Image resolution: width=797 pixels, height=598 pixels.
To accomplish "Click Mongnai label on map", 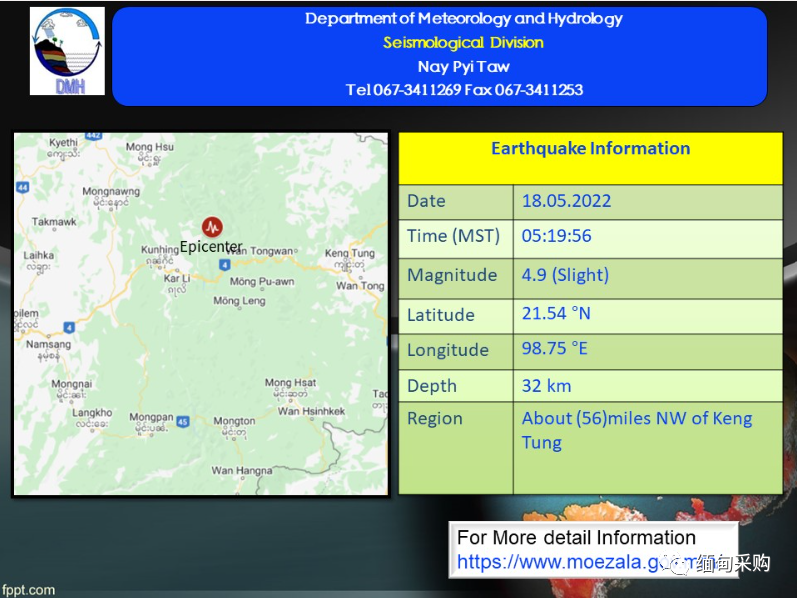I will coord(72,384).
